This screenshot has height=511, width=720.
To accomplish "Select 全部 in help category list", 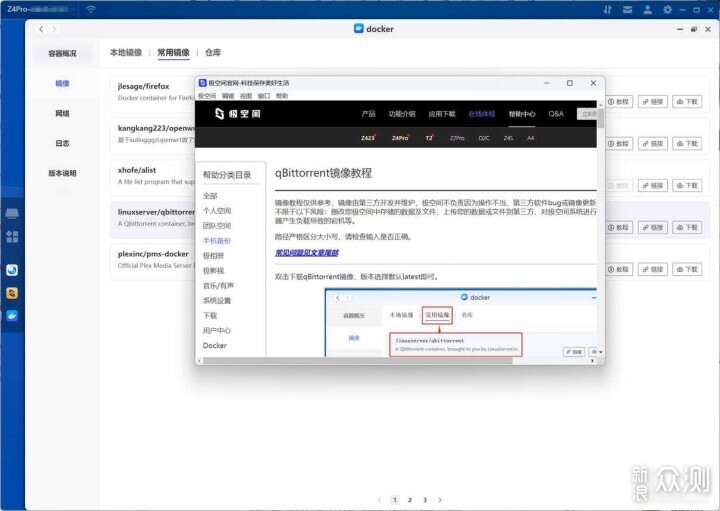I will [x=210, y=196].
